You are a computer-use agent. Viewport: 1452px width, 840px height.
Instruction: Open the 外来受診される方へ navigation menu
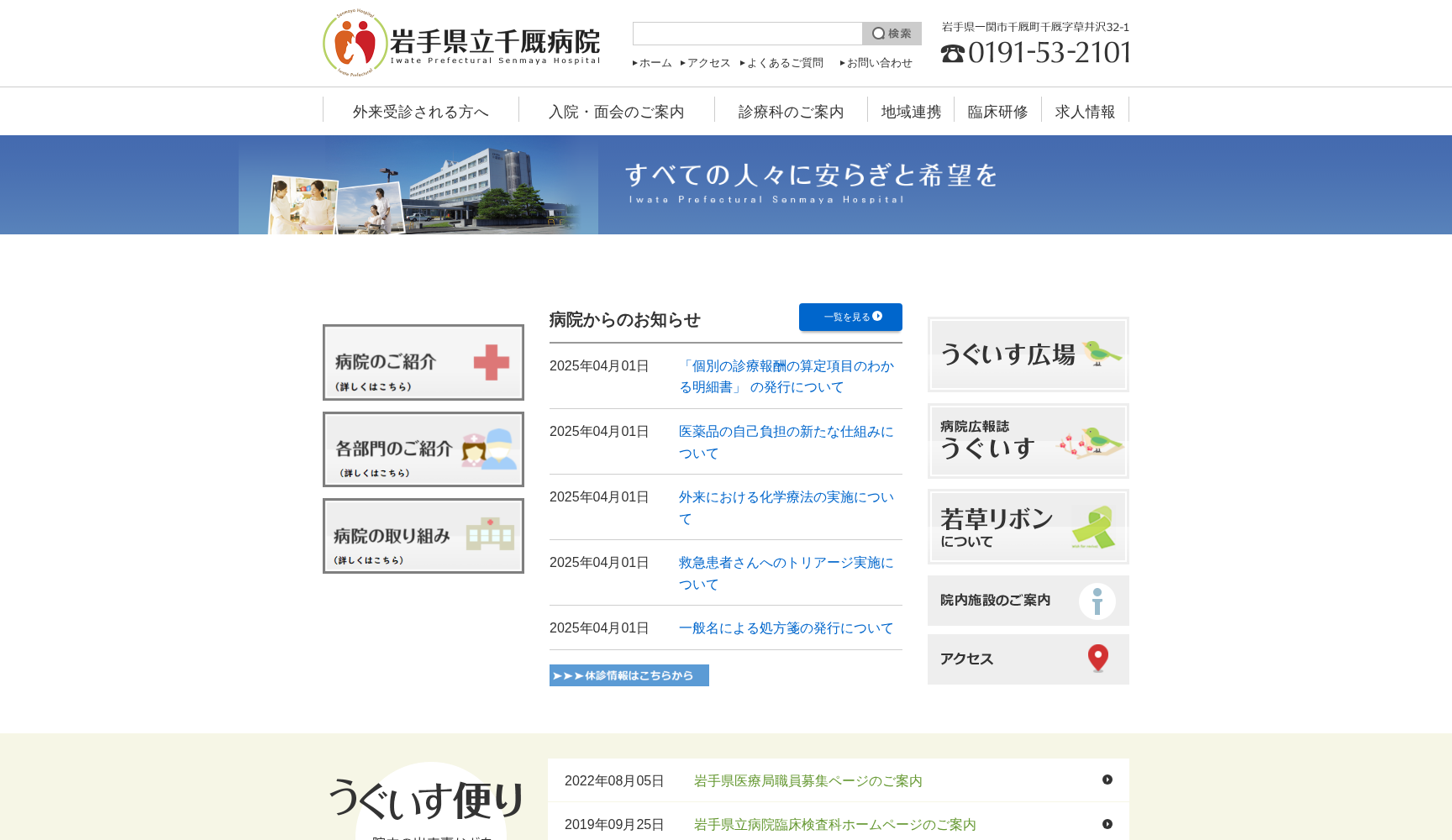click(x=420, y=111)
